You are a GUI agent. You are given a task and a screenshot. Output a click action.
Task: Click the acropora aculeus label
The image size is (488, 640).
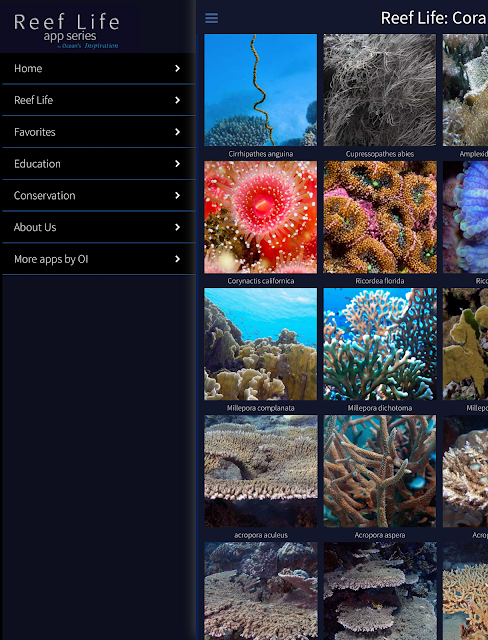coord(260,535)
